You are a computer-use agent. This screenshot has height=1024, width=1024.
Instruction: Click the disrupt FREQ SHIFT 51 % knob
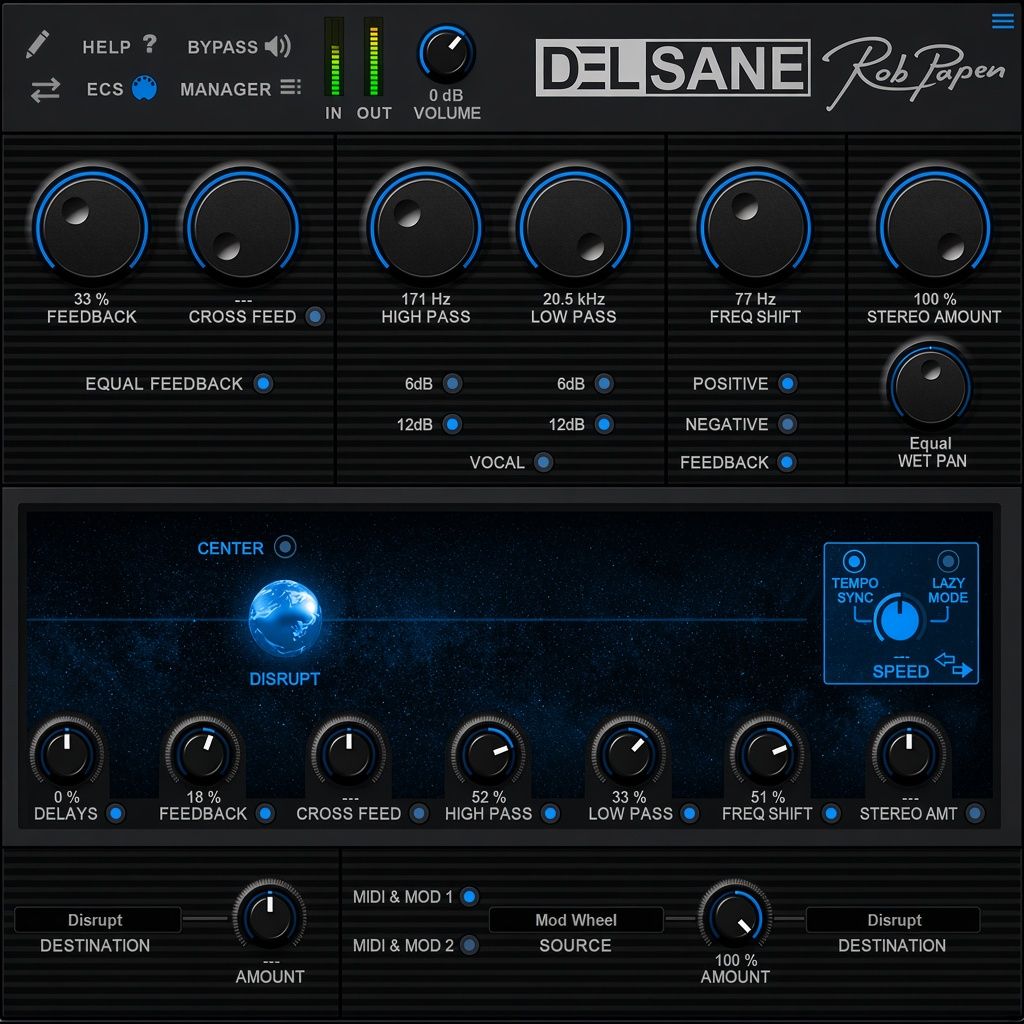point(767,753)
